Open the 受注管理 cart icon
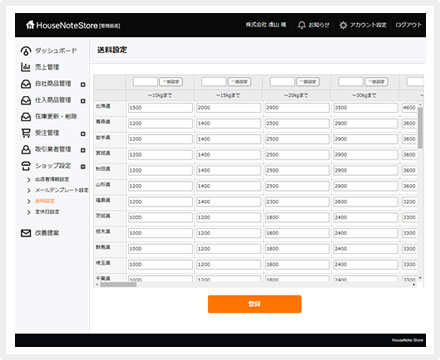Screen dimensions: 440x360 [x=26, y=133]
